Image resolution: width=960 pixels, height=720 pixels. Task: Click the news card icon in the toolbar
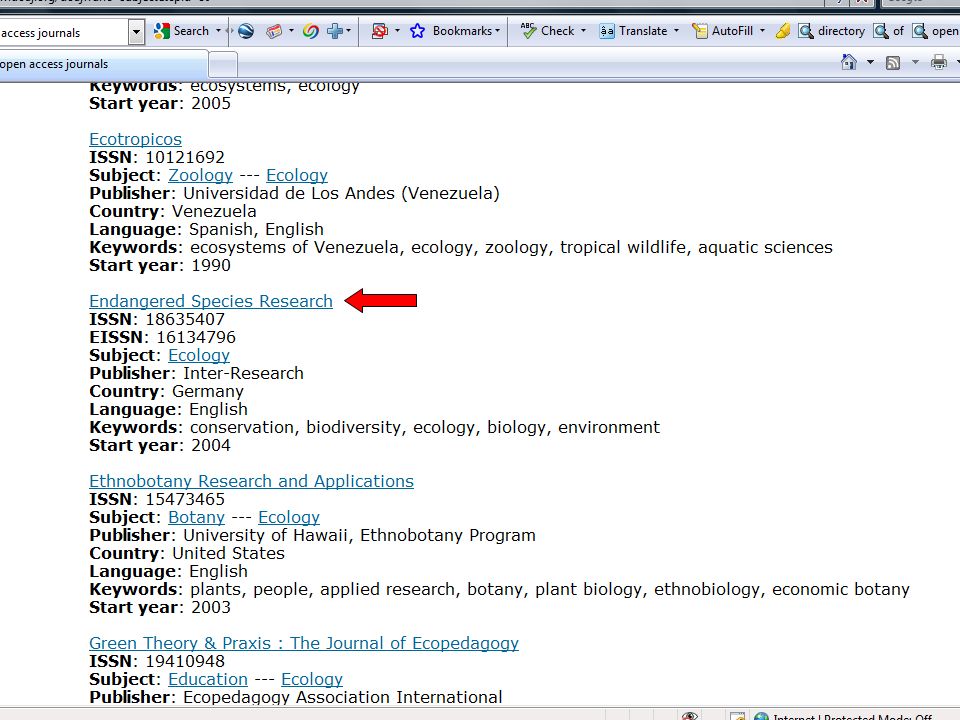coord(274,31)
